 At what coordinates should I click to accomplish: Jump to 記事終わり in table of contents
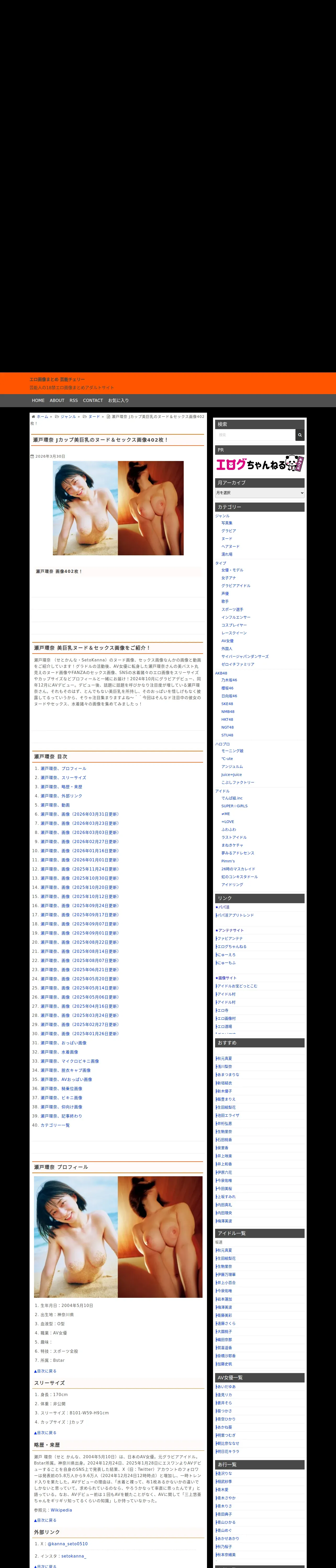coord(61,1116)
